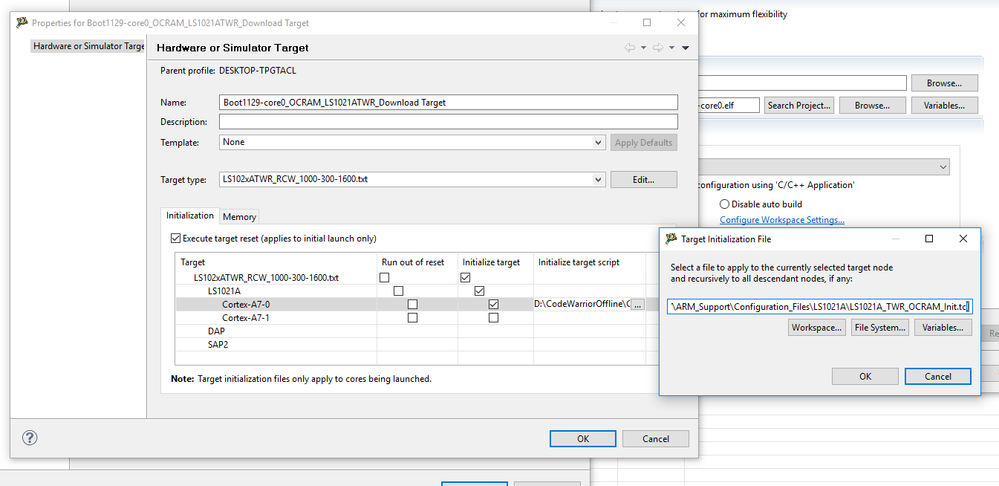Toggle Run out of reset for Cortex-A7-1

(x=412, y=318)
